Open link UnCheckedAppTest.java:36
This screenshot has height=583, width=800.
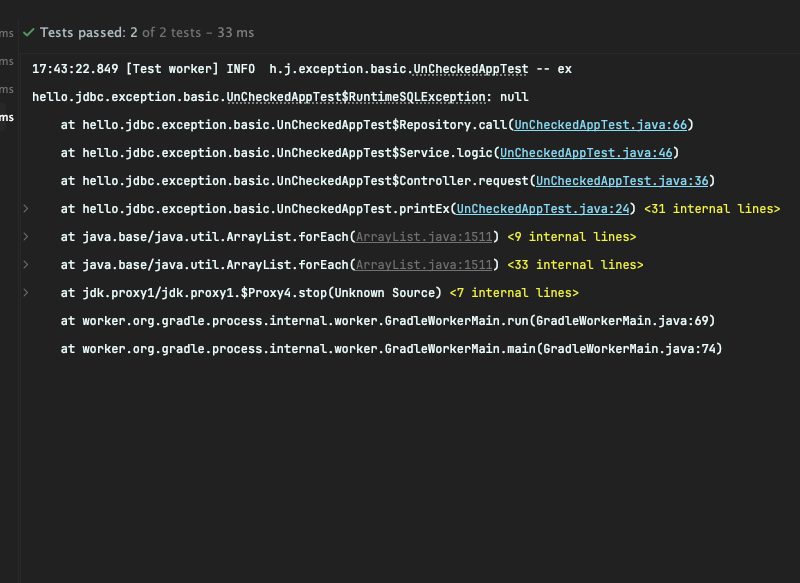point(622,181)
